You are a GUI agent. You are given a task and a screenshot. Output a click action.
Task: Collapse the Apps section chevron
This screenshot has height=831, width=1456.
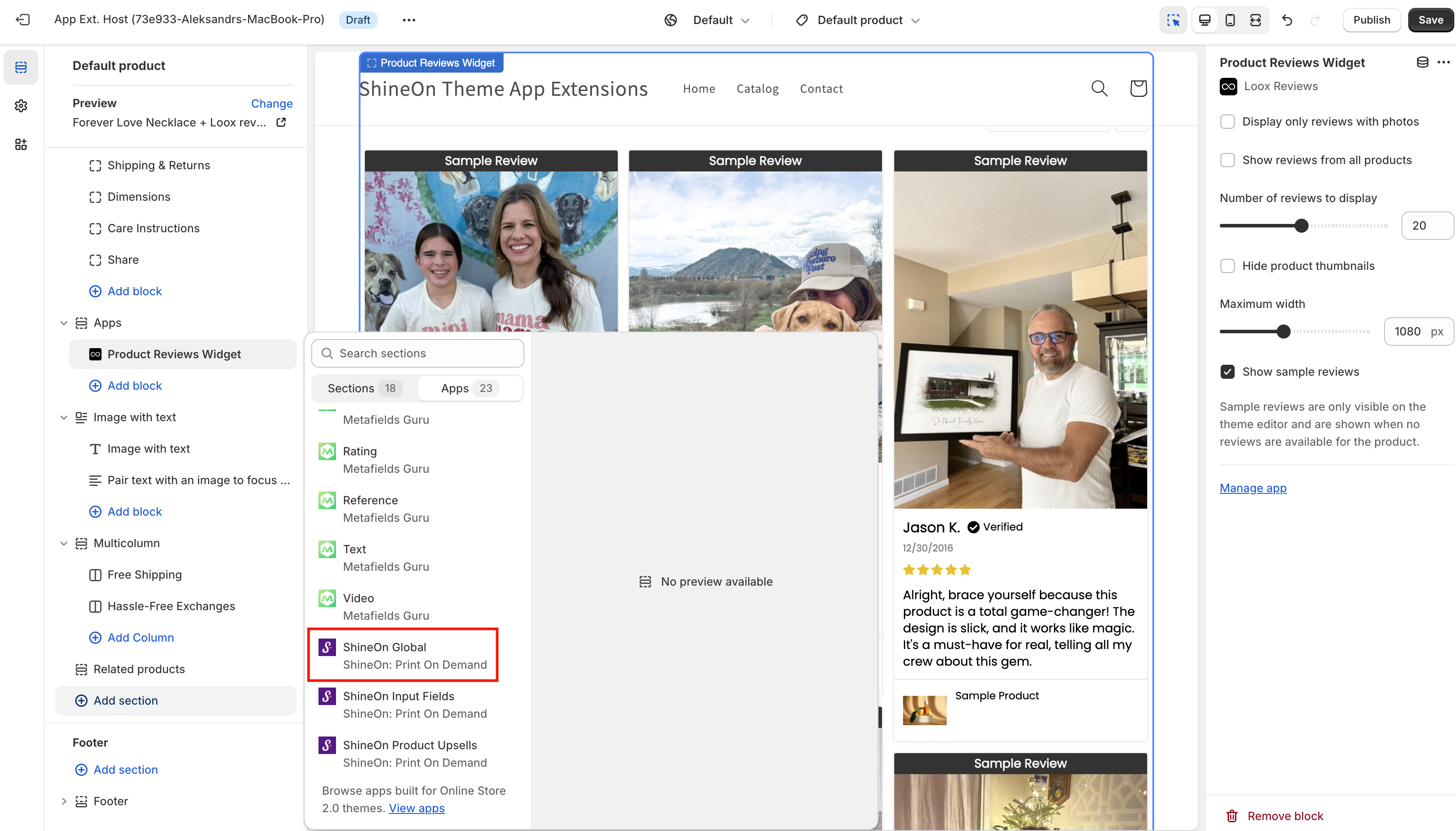tap(64, 323)
